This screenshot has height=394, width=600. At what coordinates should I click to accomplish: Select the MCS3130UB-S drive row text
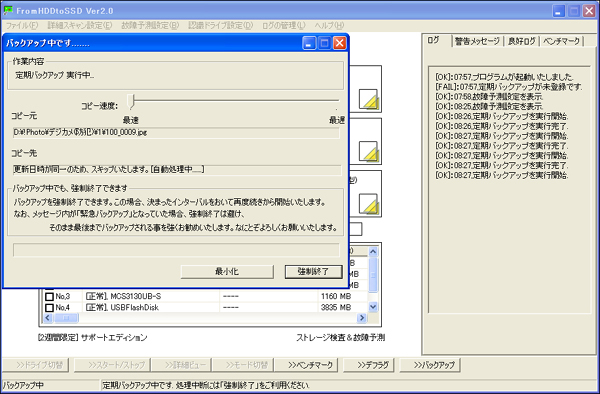pyautogui.click(x=123, y=296)
